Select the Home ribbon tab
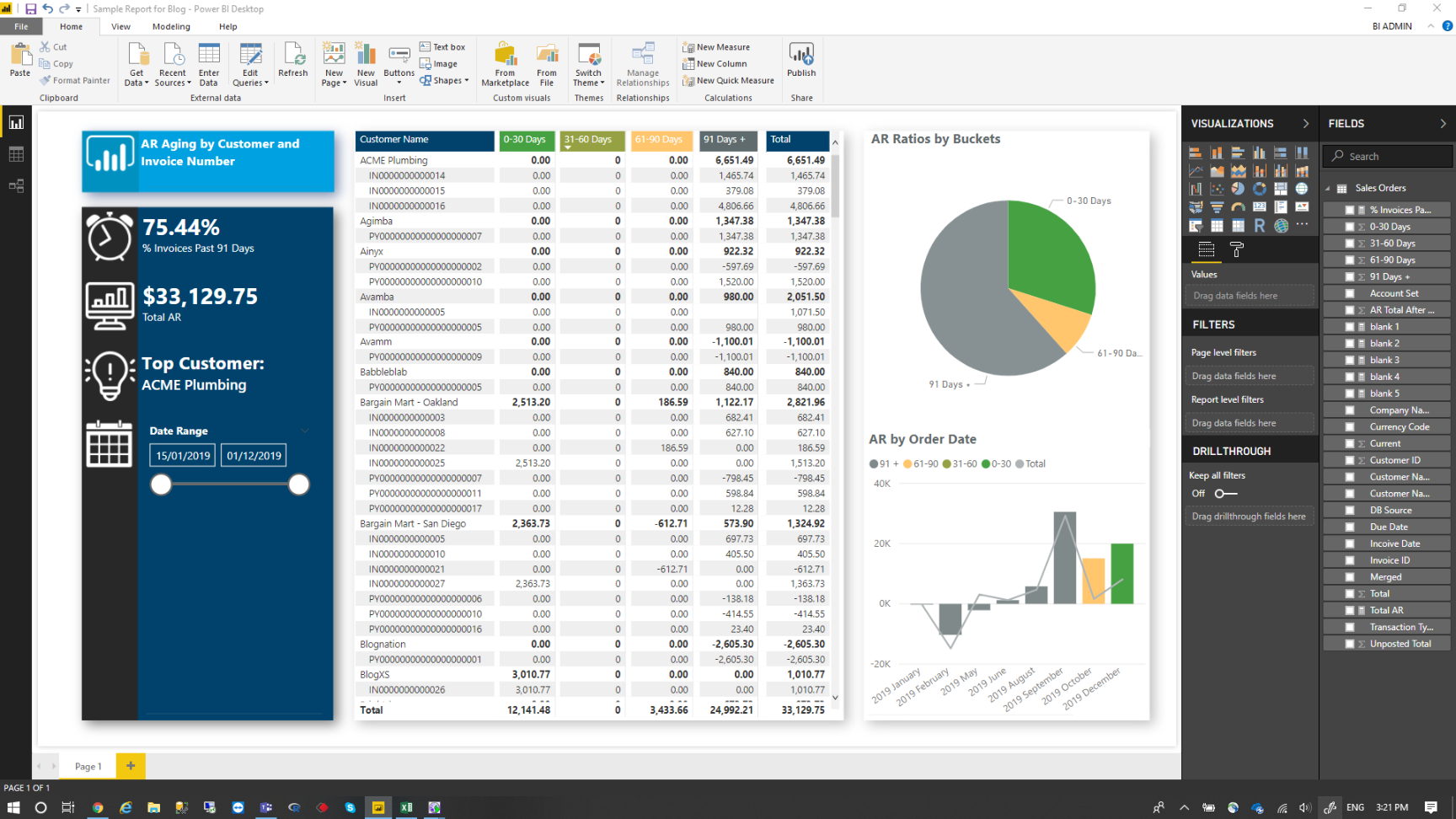Screen dimensions: 1456x819 click(x=72, y=27)
